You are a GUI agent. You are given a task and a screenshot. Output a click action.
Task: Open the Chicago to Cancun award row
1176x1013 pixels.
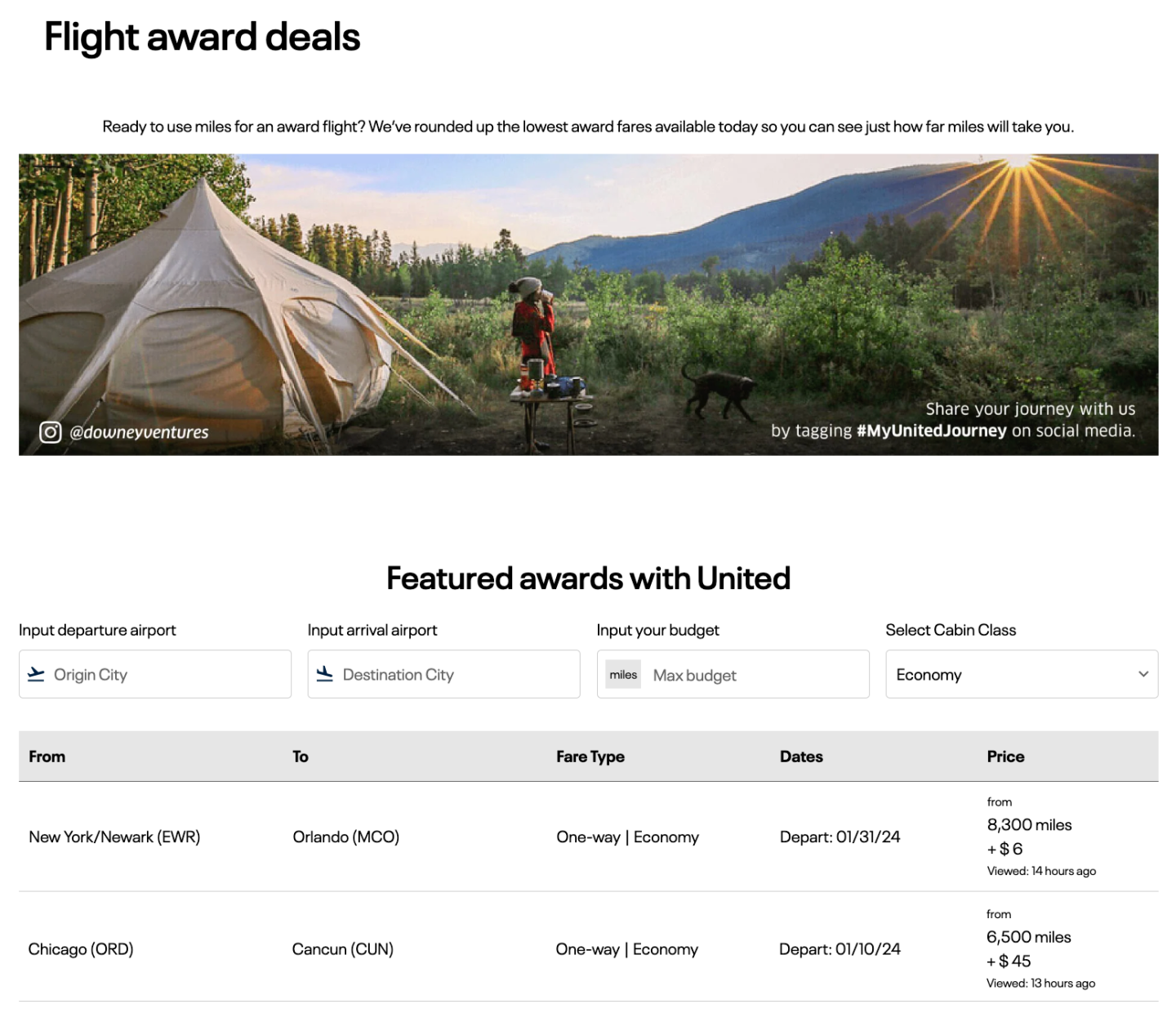pos(81,949)
